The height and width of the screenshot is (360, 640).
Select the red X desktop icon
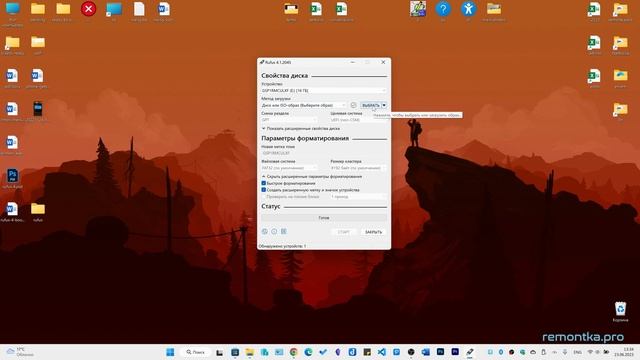[88, 9]
